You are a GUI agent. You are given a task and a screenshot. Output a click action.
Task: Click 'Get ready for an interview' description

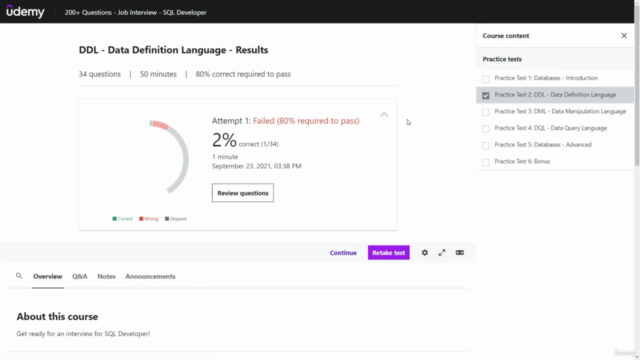pos(83,333)
